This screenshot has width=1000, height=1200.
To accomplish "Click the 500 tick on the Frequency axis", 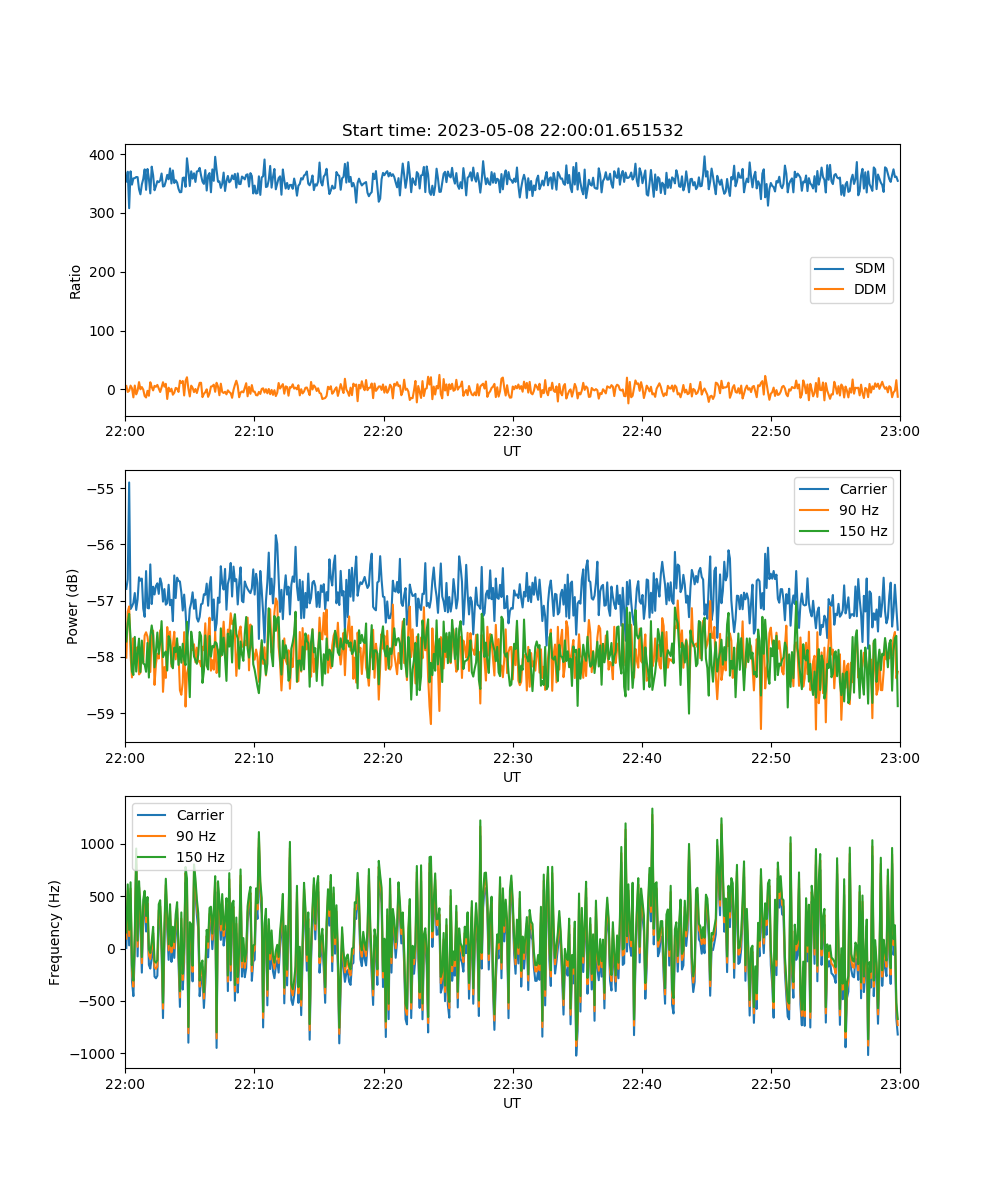I will tap(103, 896).
